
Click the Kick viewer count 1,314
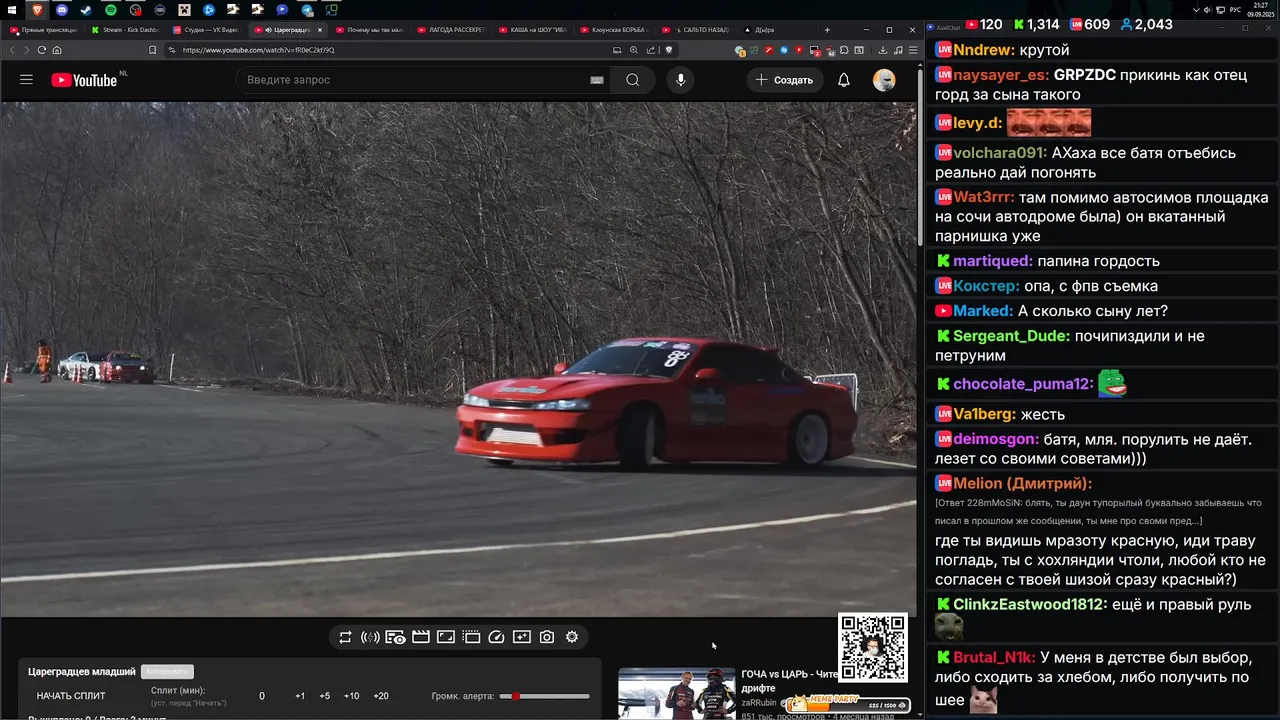click(x=1037, y=25)
